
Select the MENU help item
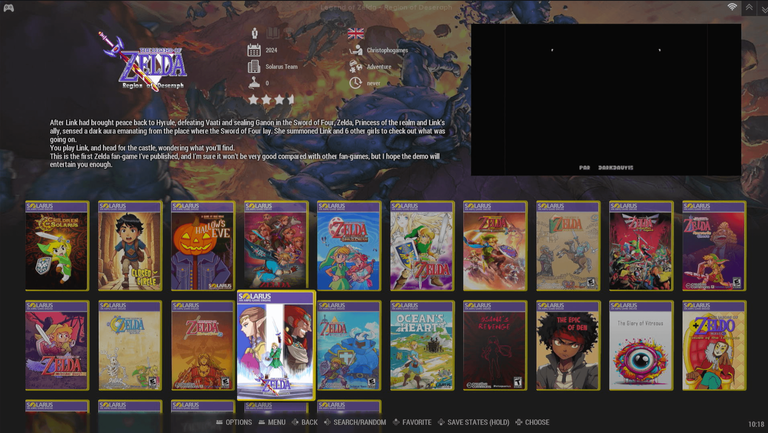[x=272, y=422]
